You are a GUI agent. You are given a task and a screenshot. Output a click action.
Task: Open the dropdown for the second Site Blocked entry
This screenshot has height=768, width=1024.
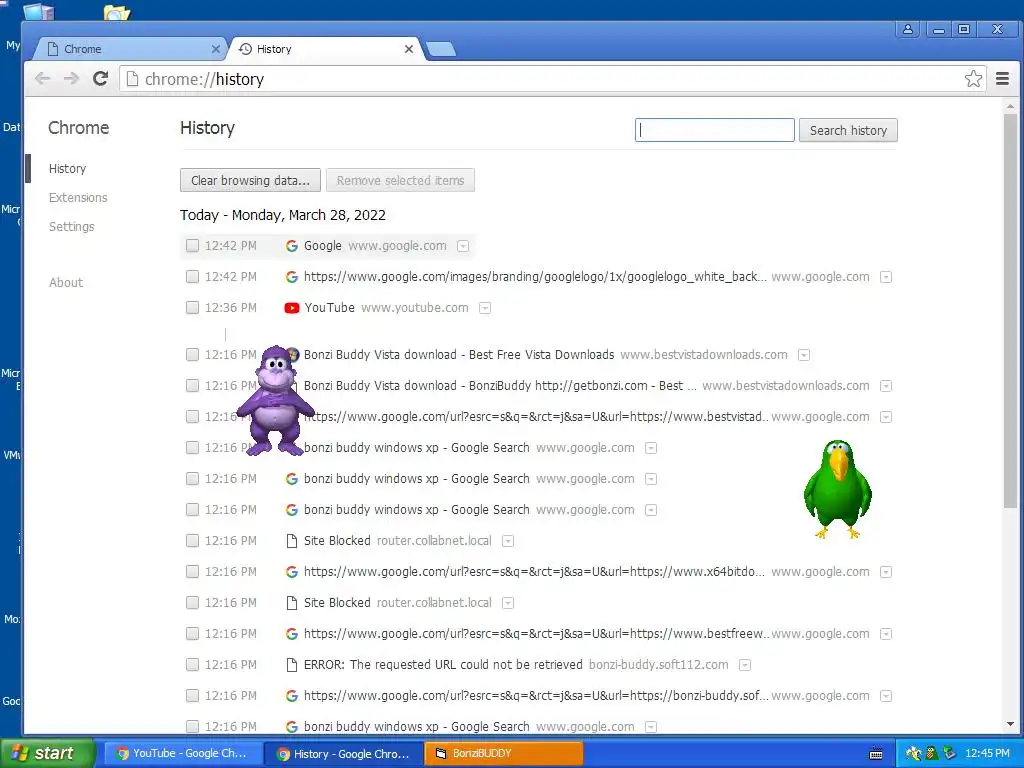(507, 603)
